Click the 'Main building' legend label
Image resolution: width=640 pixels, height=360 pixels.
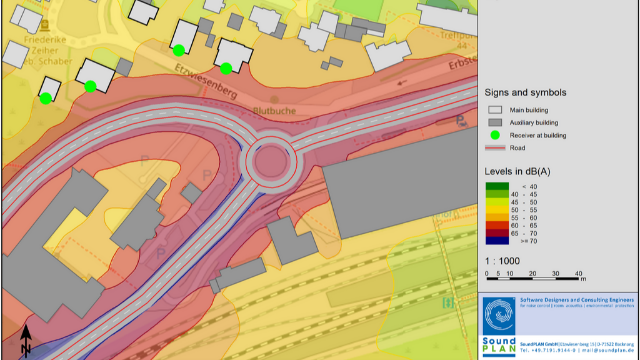[x=529, y=110]
